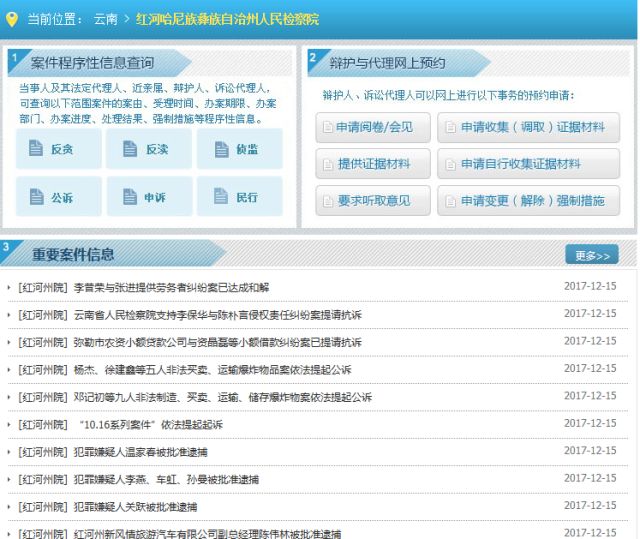Click the 民行 document icon
The height and width of the screenshot is (539, 640).
coord(221,196)
